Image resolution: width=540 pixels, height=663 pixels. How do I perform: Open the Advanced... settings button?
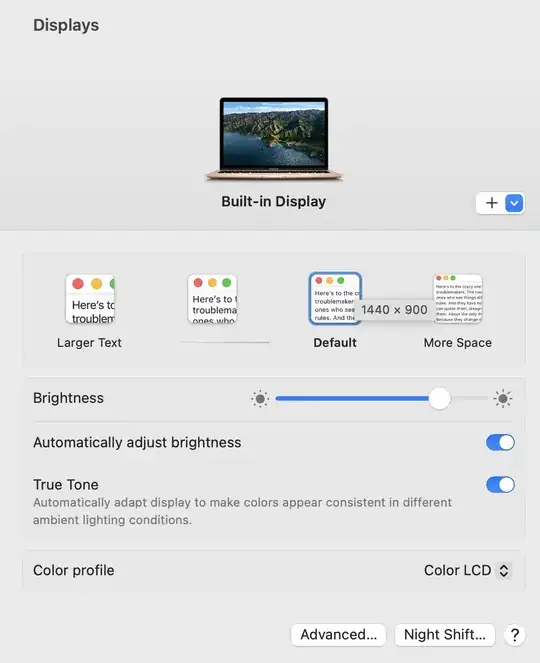338,635
